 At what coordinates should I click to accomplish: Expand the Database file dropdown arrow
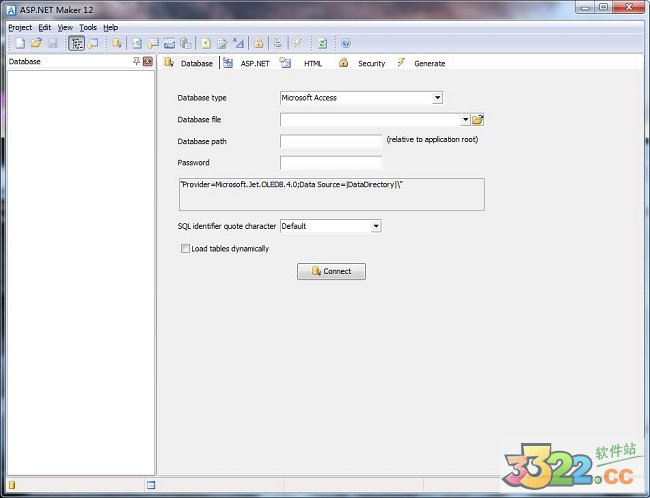tap(465, 120)
